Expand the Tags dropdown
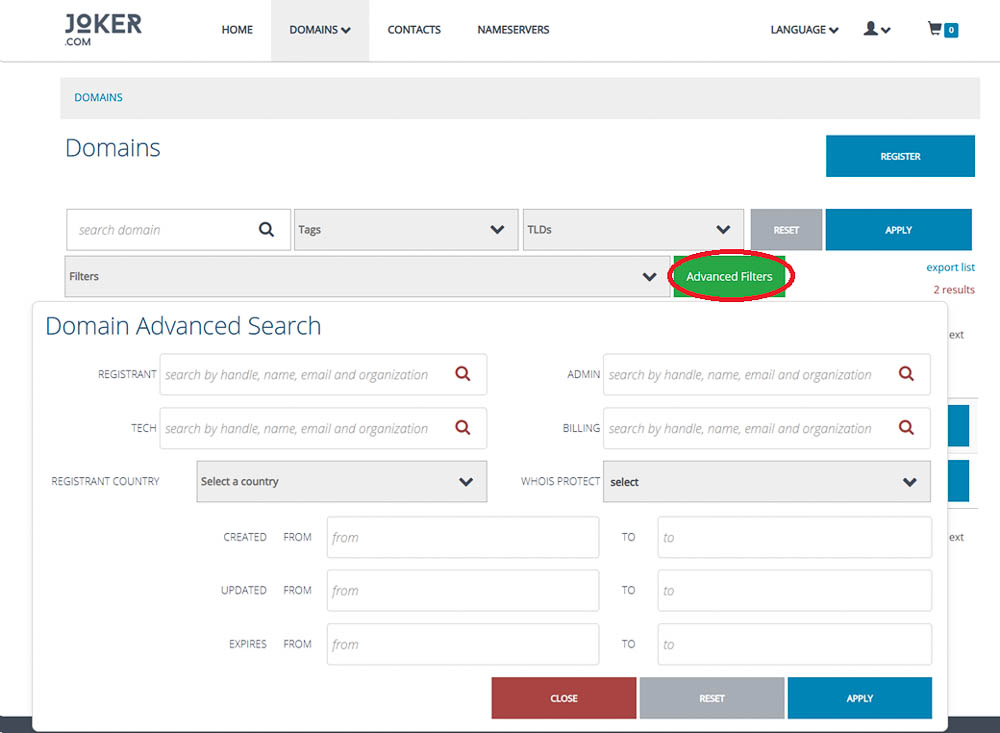This screenshot has width=1000, height=733. pos(406,230)
